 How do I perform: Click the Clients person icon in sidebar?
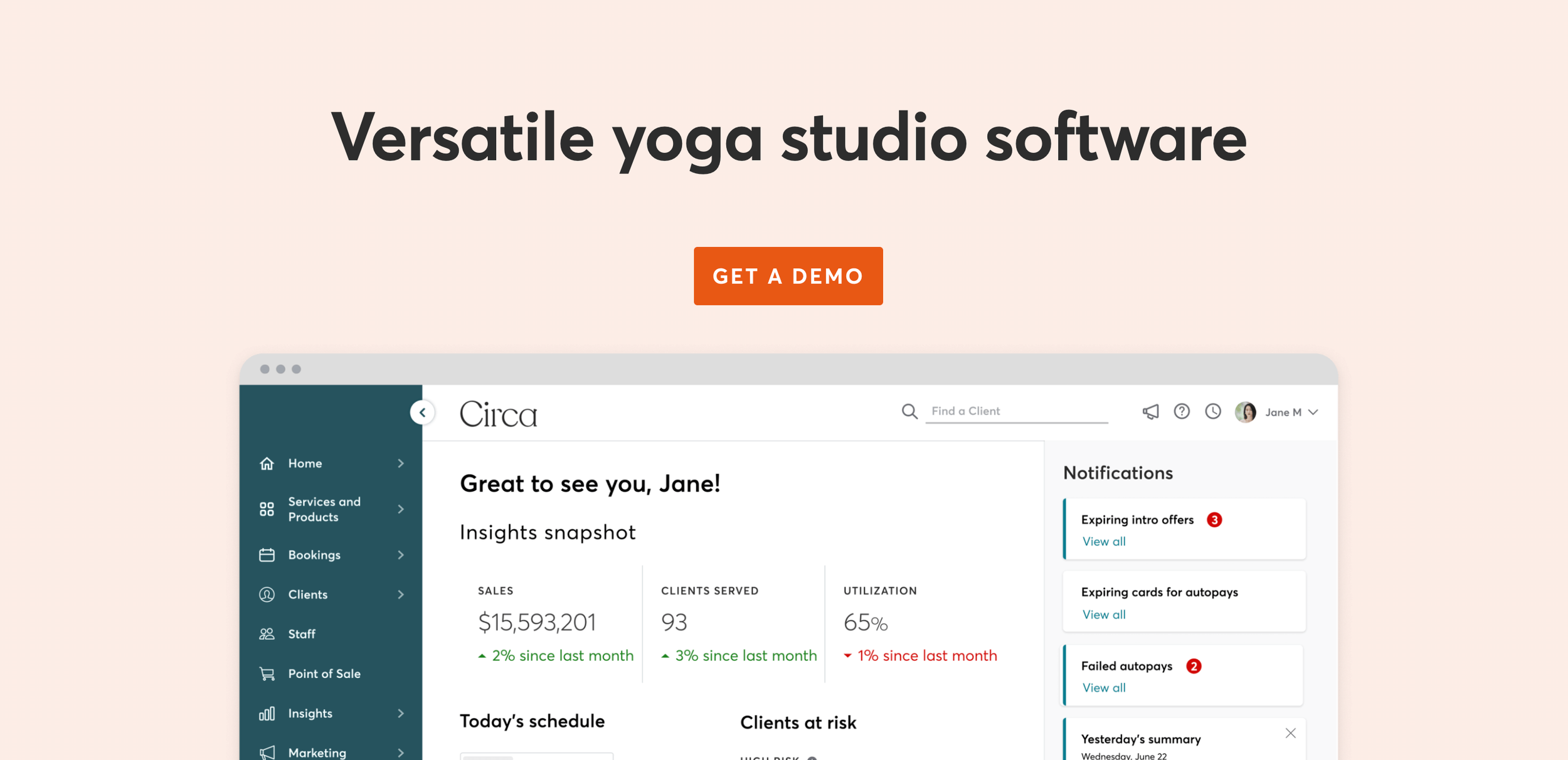267,594
